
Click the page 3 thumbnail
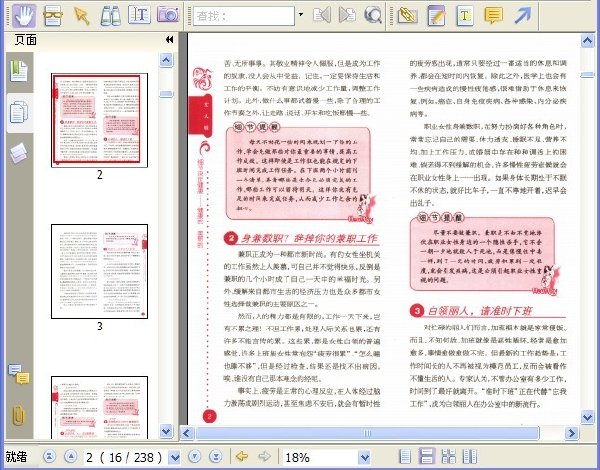99,271
